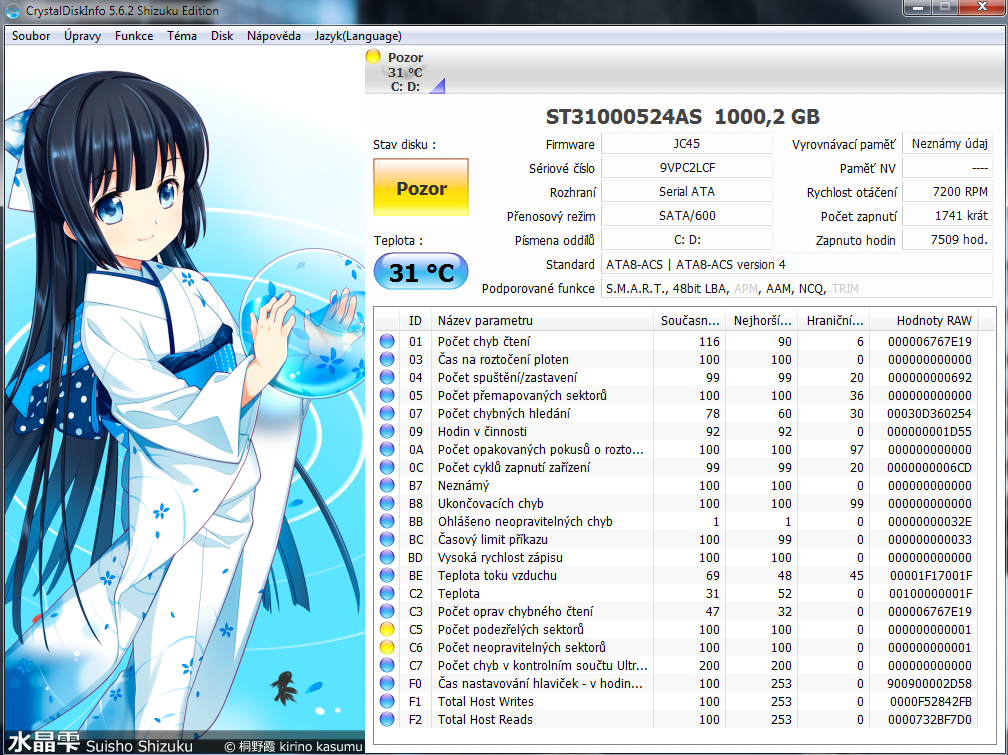Click the ST31000524AS 1000,2 GB disk title
This screenshot has width=1008, height=755.
(683, 116)
